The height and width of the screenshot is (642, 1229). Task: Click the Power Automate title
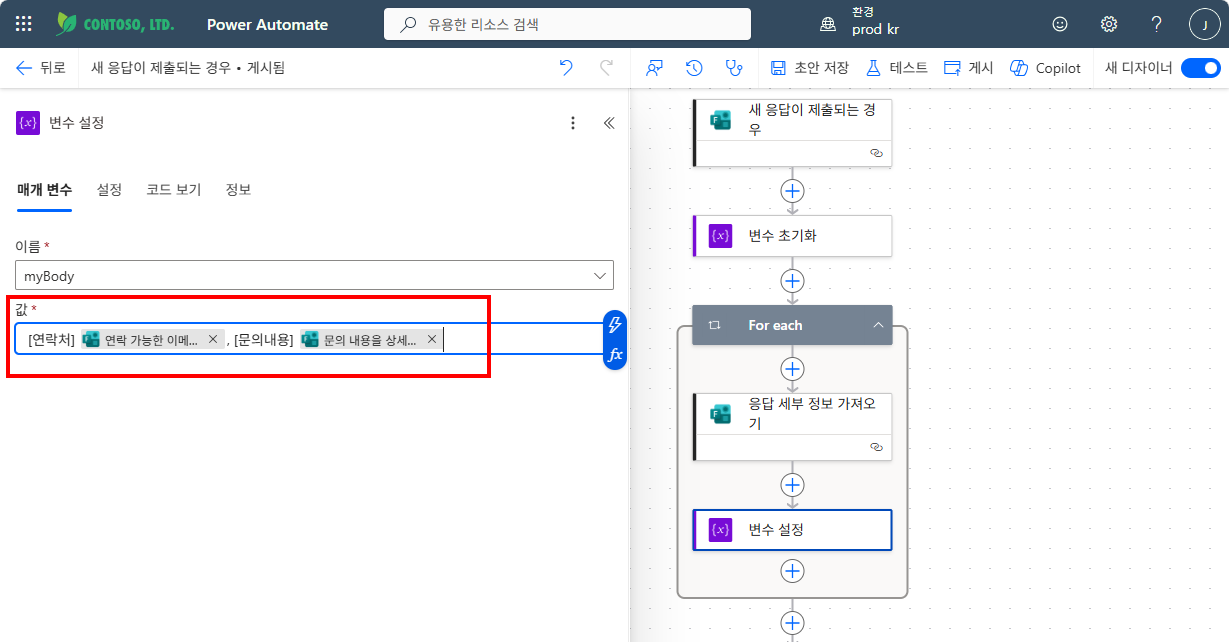click(x=267, y=24)
